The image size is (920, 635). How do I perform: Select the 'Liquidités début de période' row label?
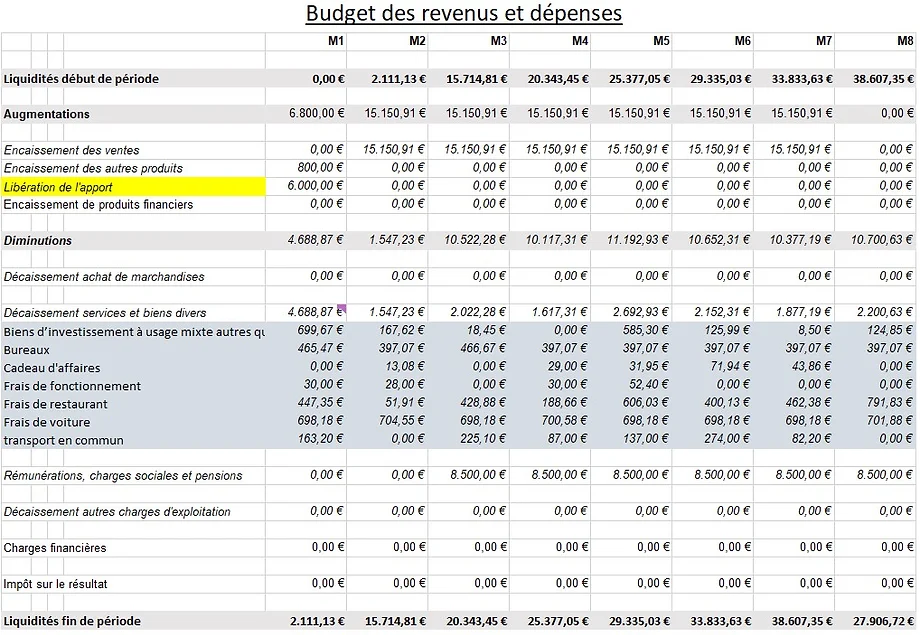[81, 79]
